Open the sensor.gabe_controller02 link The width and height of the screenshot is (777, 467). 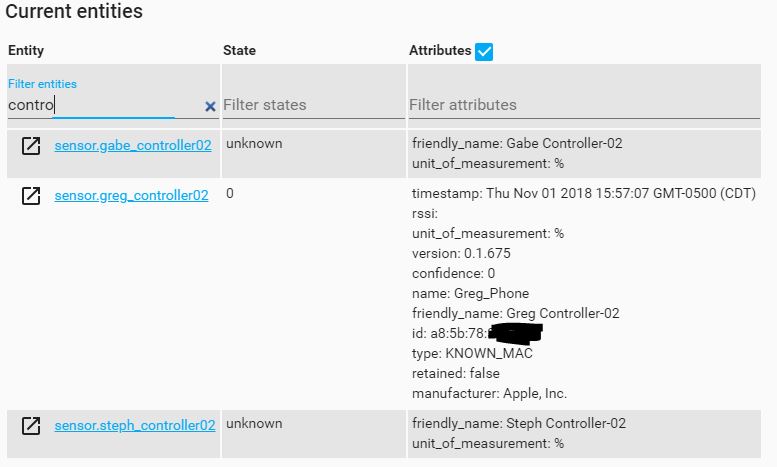[x=133, y=145]
